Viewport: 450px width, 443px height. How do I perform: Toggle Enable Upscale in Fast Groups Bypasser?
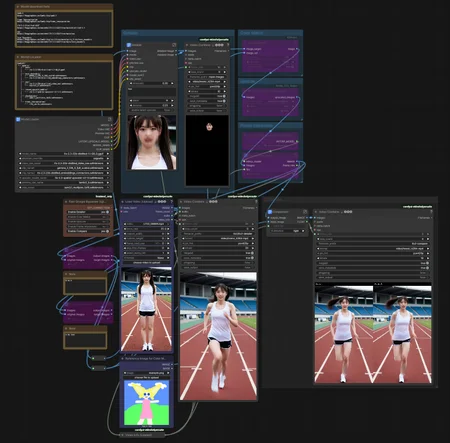[88, 221]
